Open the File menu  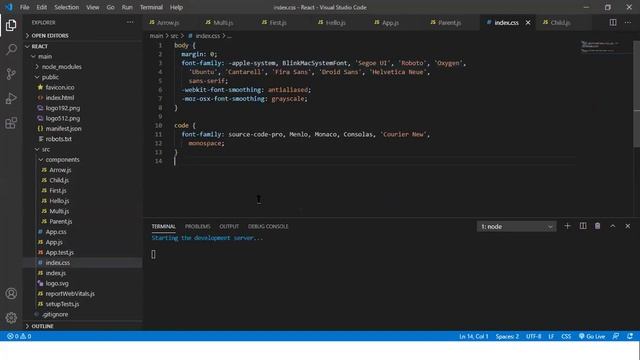(24, 7)
